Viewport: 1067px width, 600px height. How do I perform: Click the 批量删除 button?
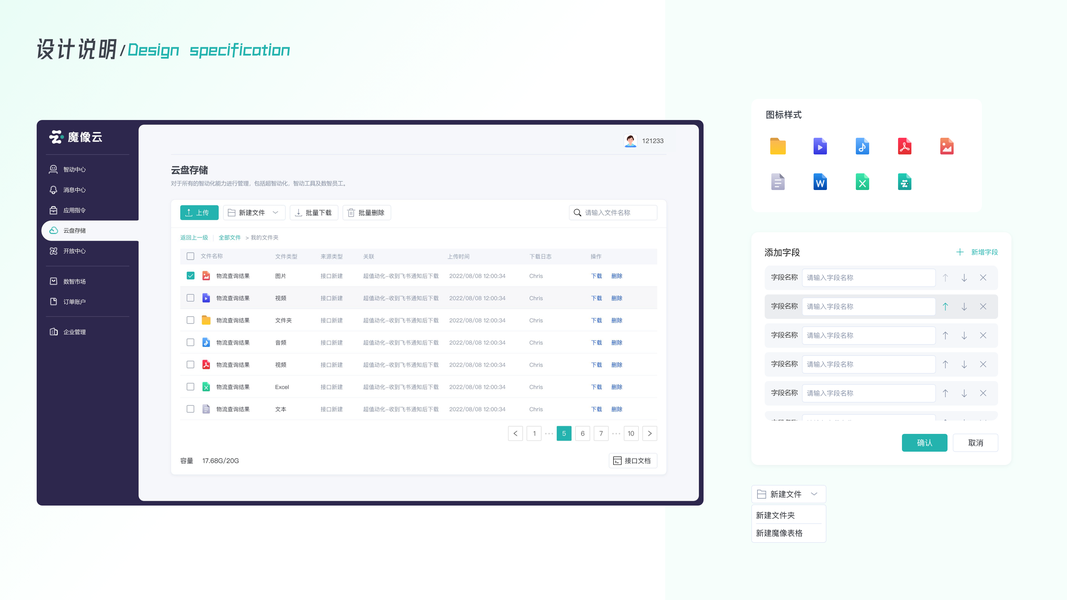click(x=367, y=213)
